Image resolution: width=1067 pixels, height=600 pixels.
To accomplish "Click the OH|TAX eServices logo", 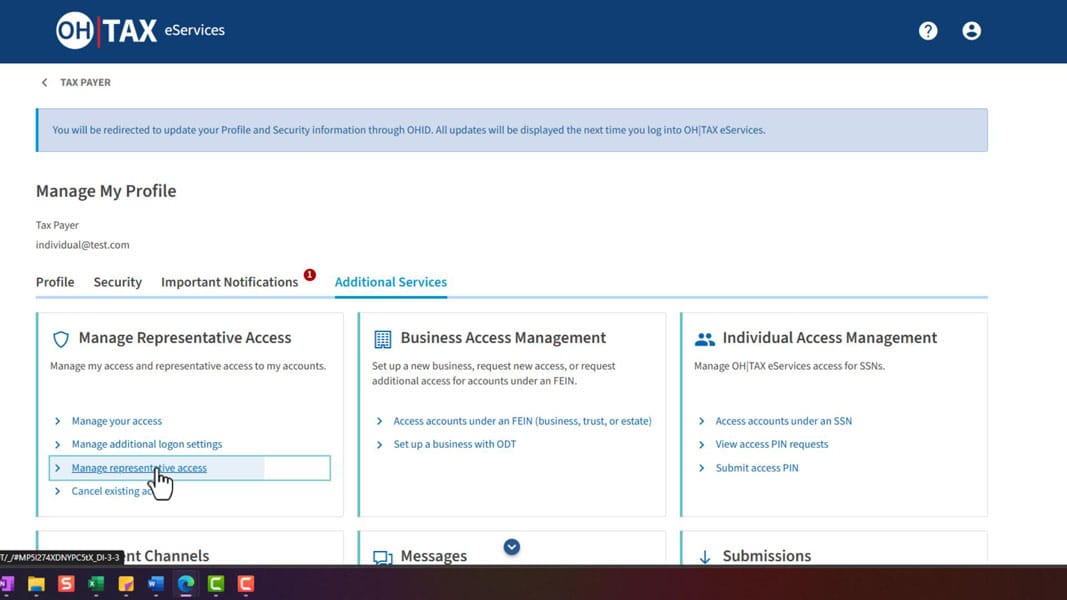I will 140,31.
